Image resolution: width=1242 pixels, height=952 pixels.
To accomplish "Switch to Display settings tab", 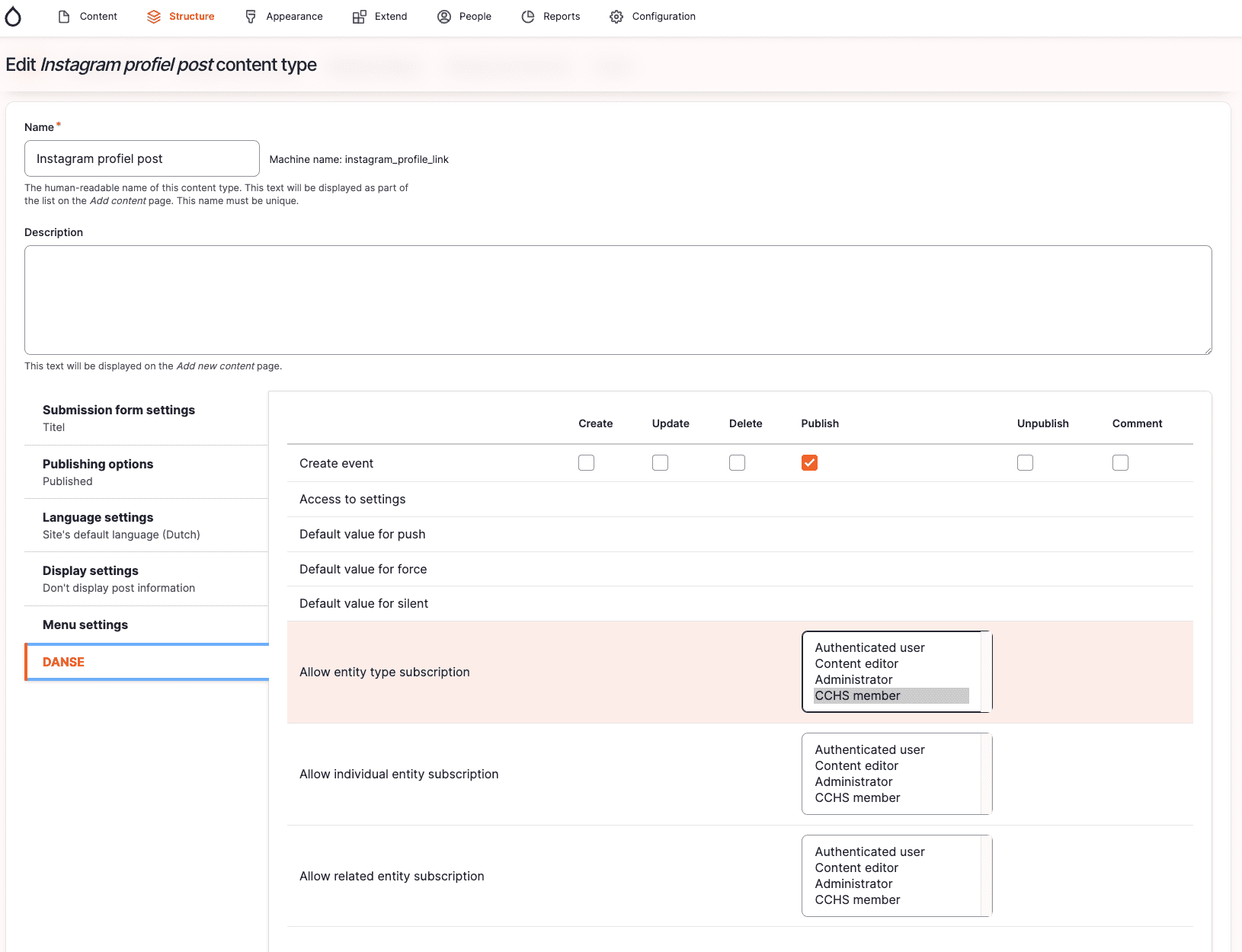I will click(x=146, y=579).
